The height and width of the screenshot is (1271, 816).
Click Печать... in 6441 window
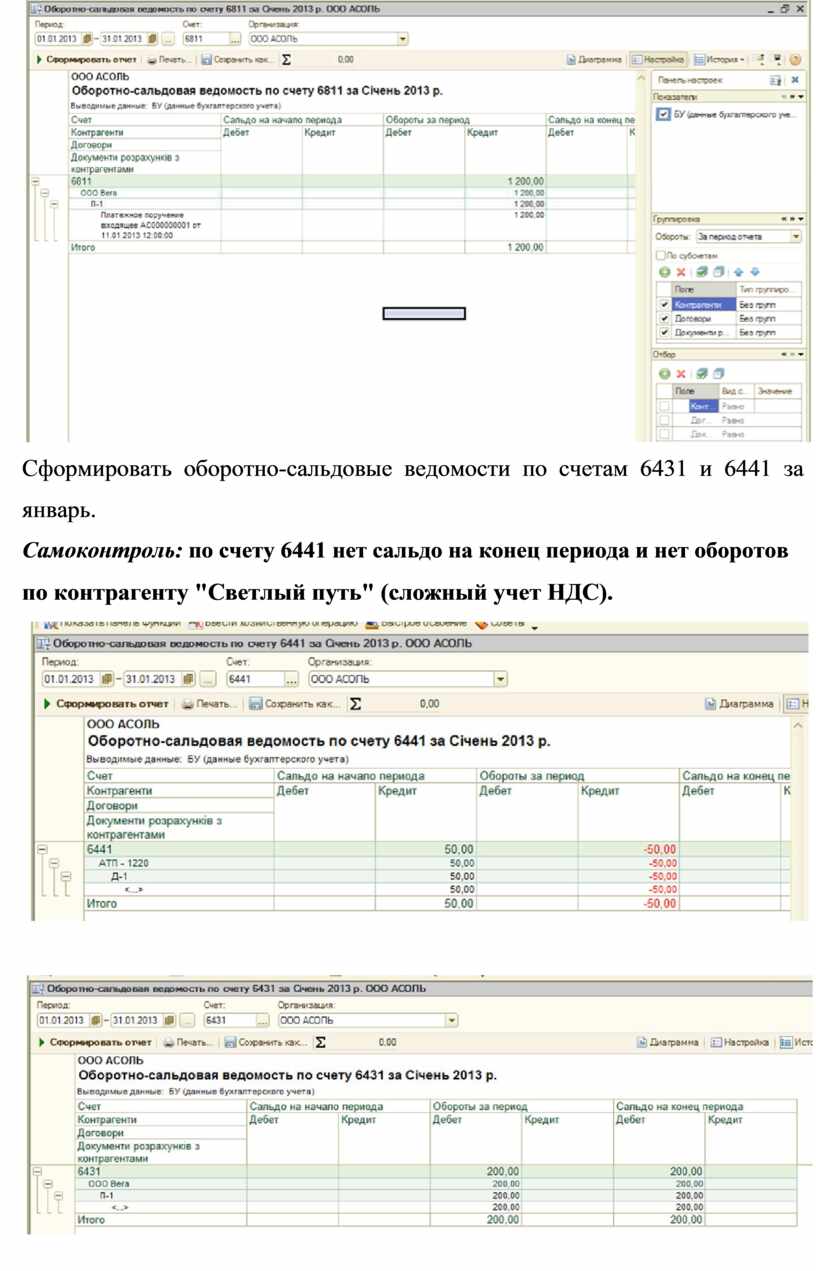coord(210,704)
